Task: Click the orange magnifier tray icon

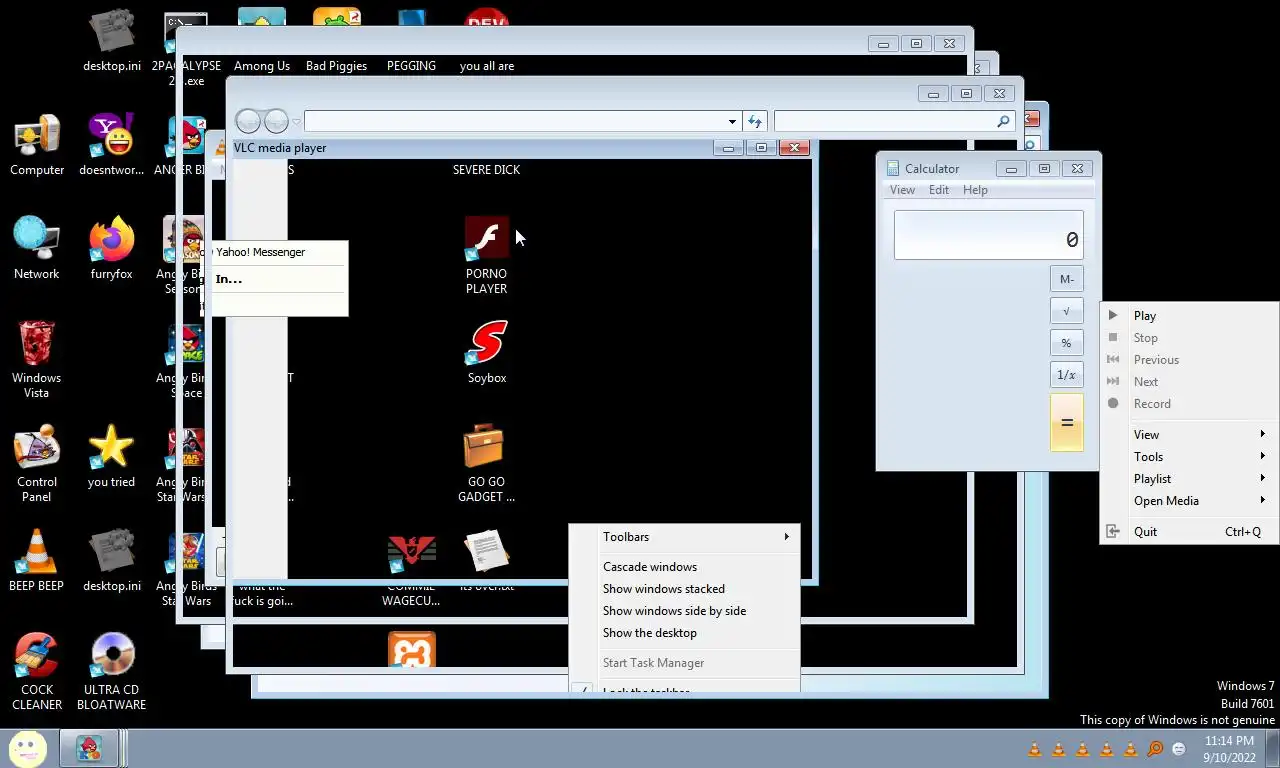Action: pyautogui.click(x=1155, y=749)
